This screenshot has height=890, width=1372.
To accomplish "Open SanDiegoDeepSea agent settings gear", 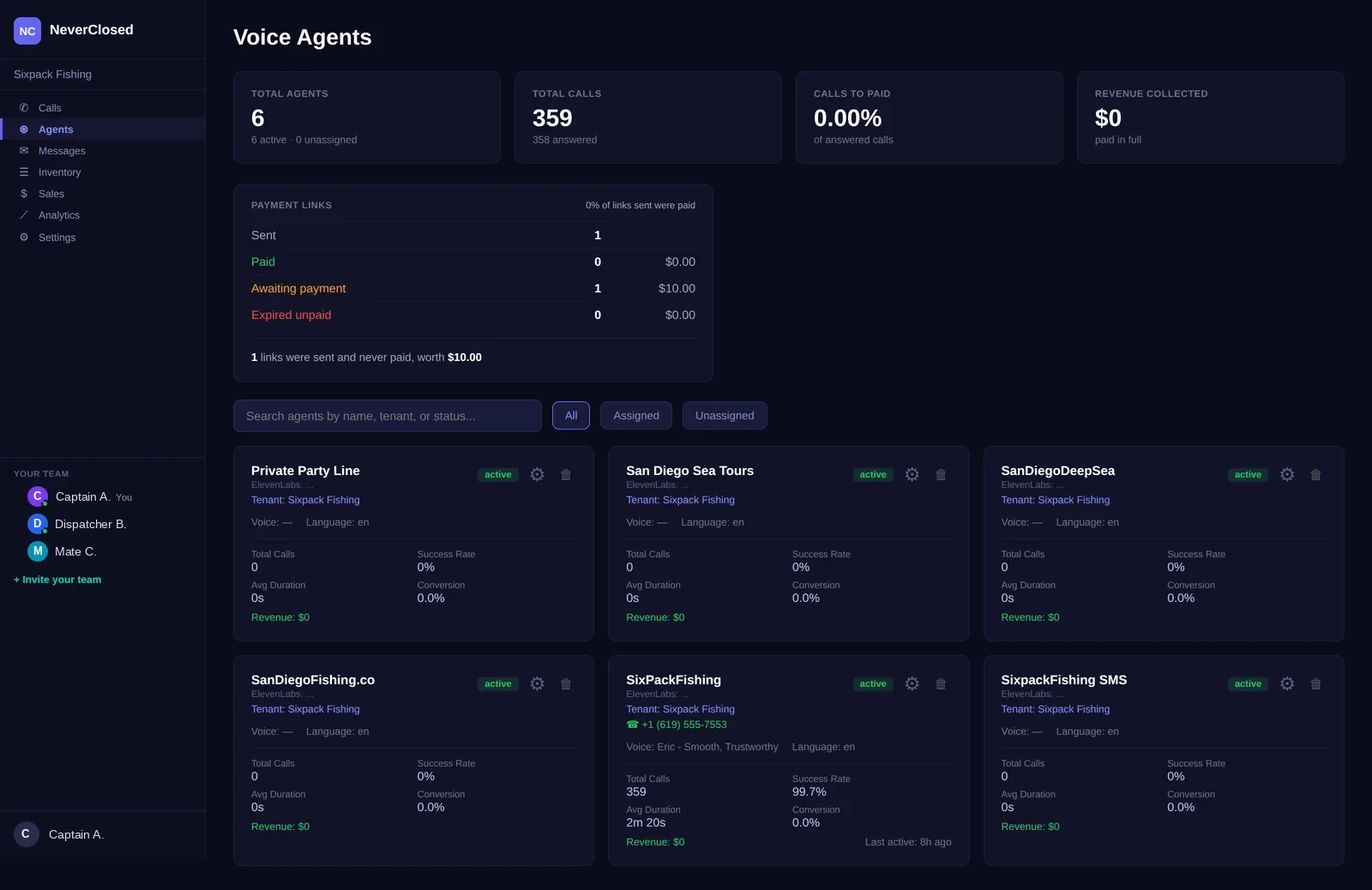I will tap(1287, 474).
